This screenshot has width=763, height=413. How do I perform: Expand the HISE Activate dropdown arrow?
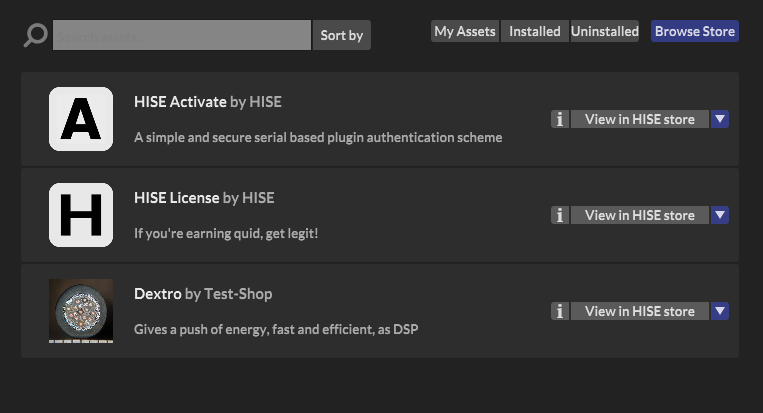click(720, 119)
